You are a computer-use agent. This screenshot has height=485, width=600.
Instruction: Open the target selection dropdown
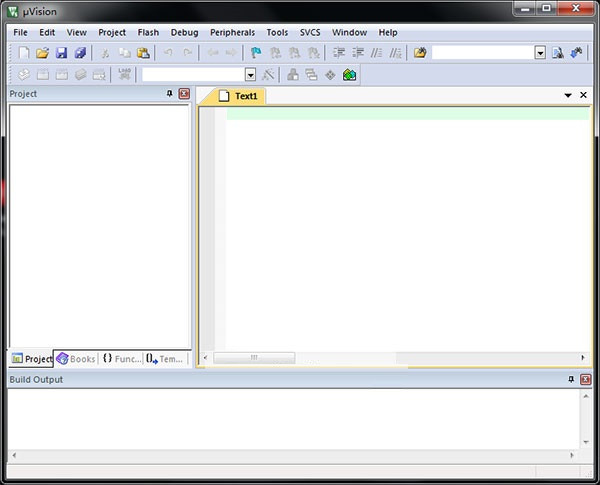click(x=250, y=75)
